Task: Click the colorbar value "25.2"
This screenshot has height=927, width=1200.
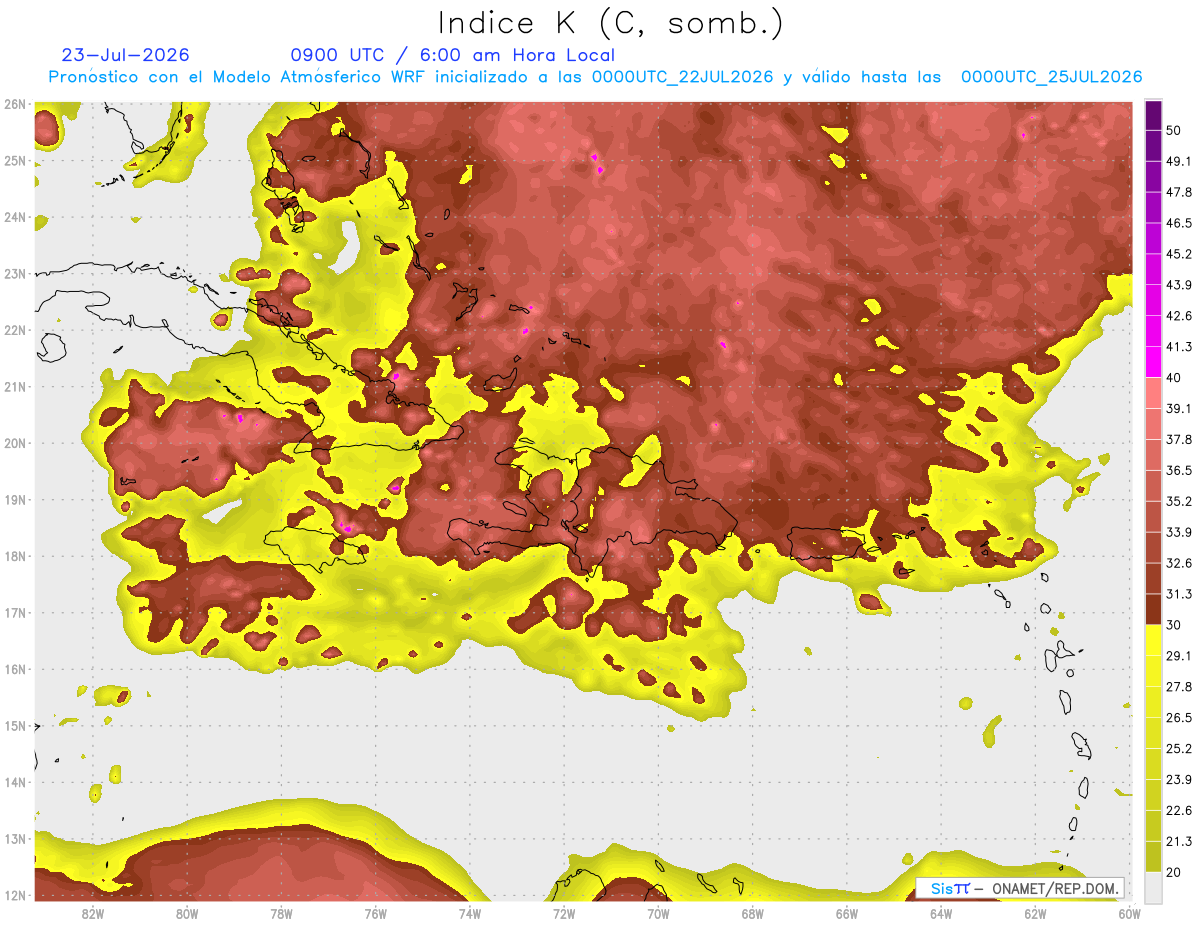Action: (x=1179, y=748)
